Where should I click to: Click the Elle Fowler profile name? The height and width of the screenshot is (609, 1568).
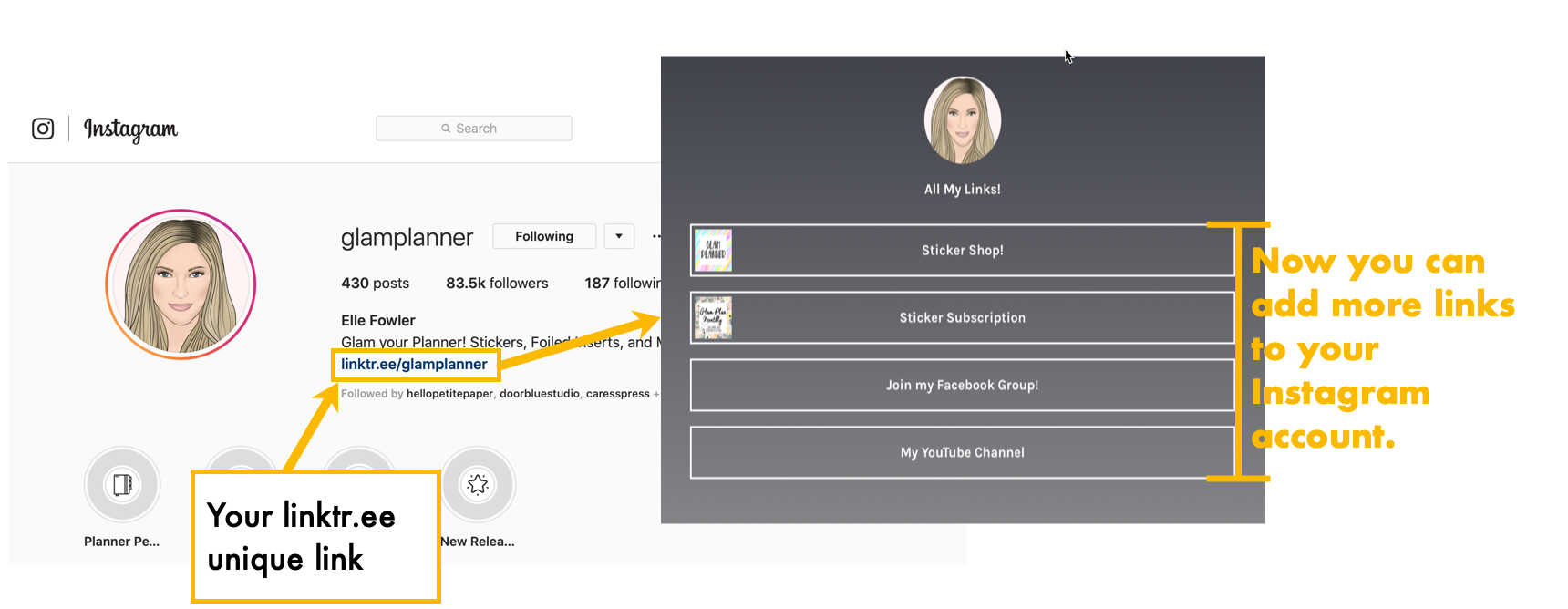click(x=378, y=321)
